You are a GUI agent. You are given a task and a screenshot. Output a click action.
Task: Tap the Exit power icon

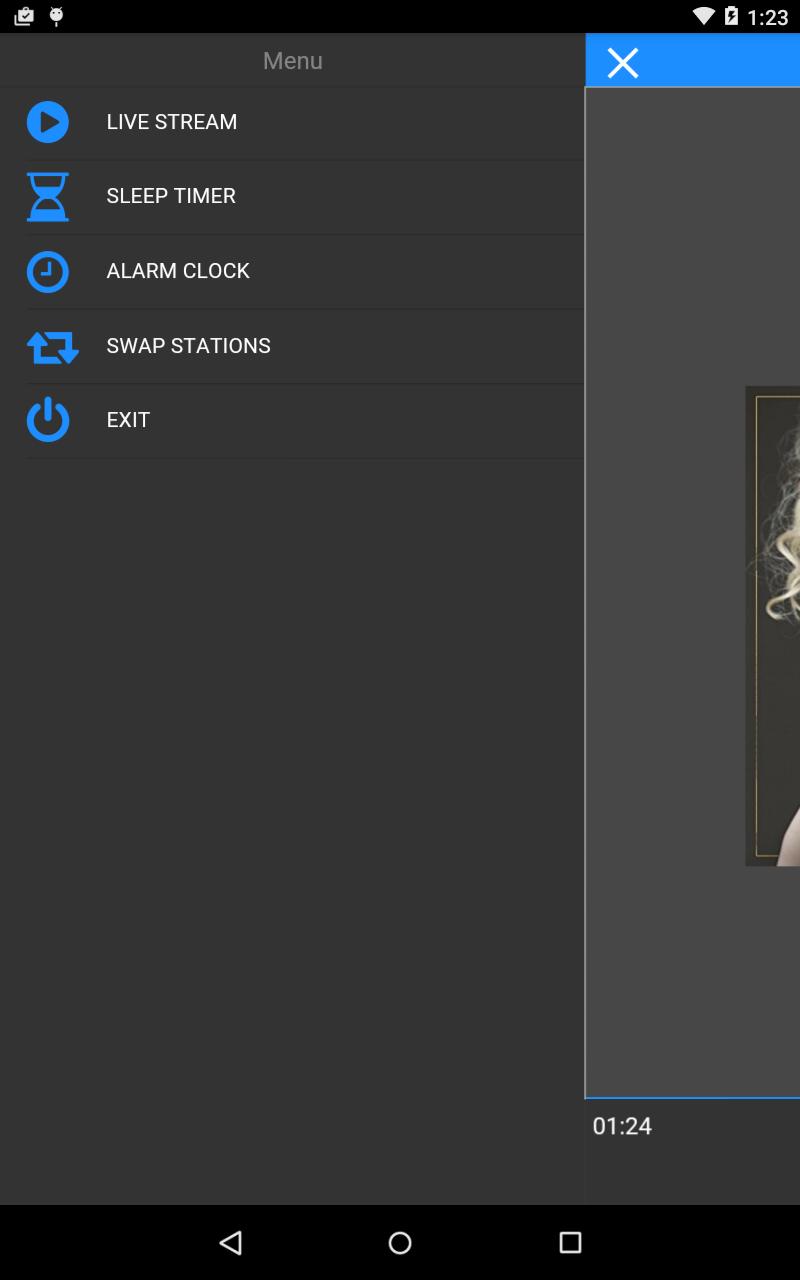tap(47, 420)
